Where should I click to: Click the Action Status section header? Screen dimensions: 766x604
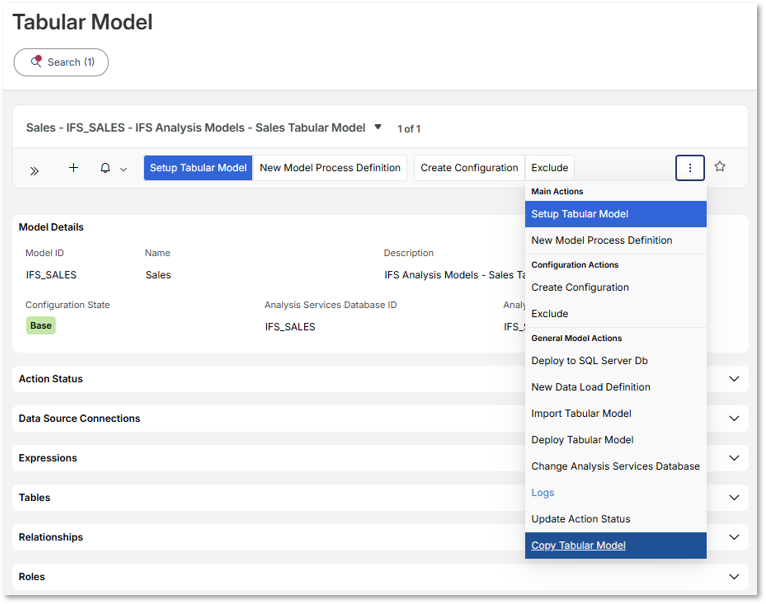coord(51,379)
